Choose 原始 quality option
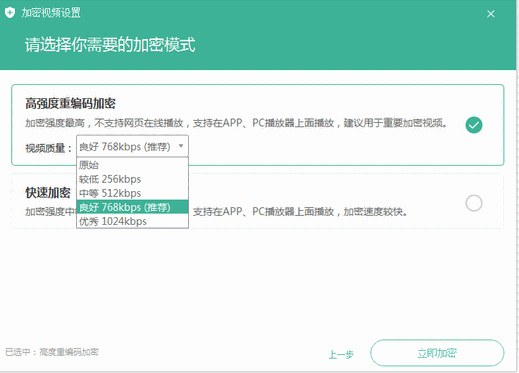This screenshot has height=373, width=519. pyautogui.click(x=132, y=165)
